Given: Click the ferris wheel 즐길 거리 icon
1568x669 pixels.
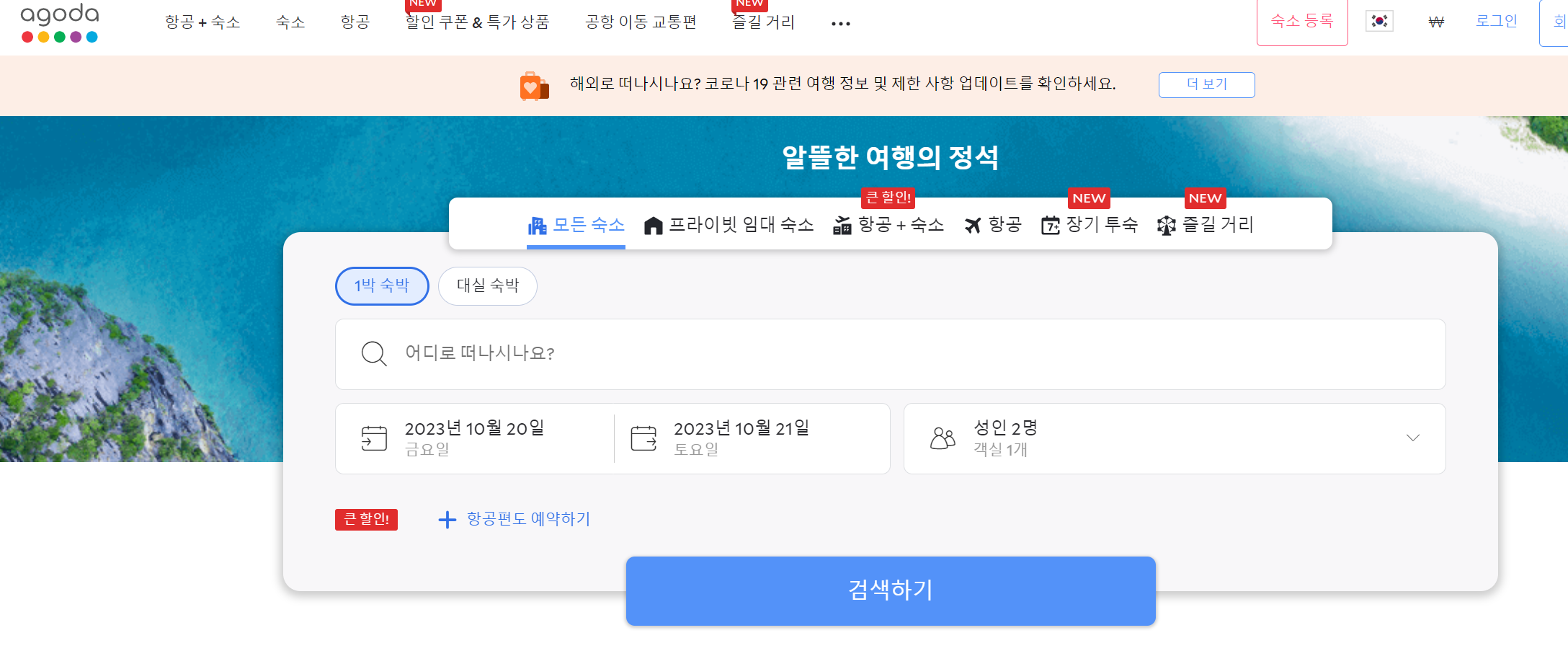Looking at the screenshot, I should point(1167,224).
